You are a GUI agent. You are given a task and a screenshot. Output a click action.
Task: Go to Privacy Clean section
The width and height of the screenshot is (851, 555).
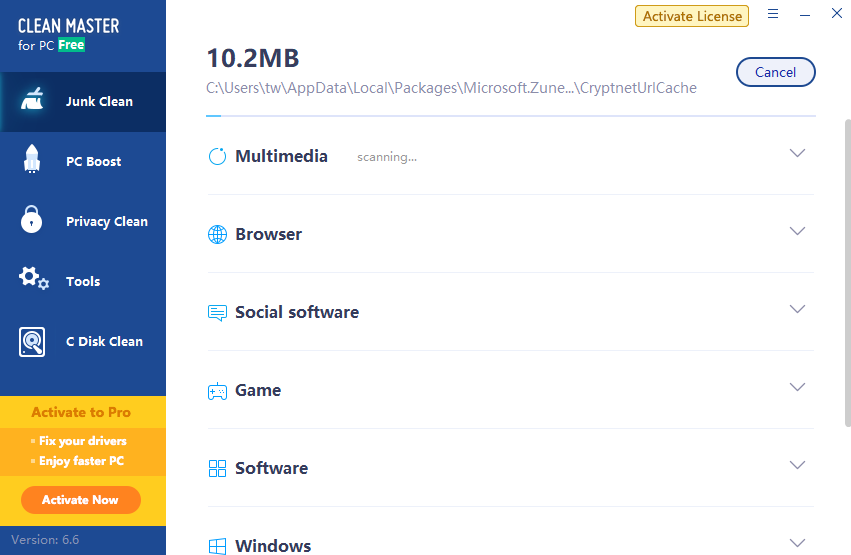[83, 221]
